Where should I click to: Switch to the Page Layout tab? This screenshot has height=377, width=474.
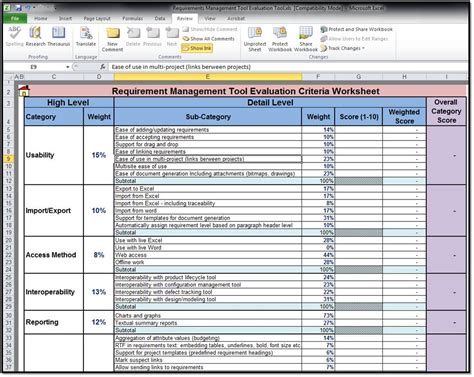click(97, 19)
